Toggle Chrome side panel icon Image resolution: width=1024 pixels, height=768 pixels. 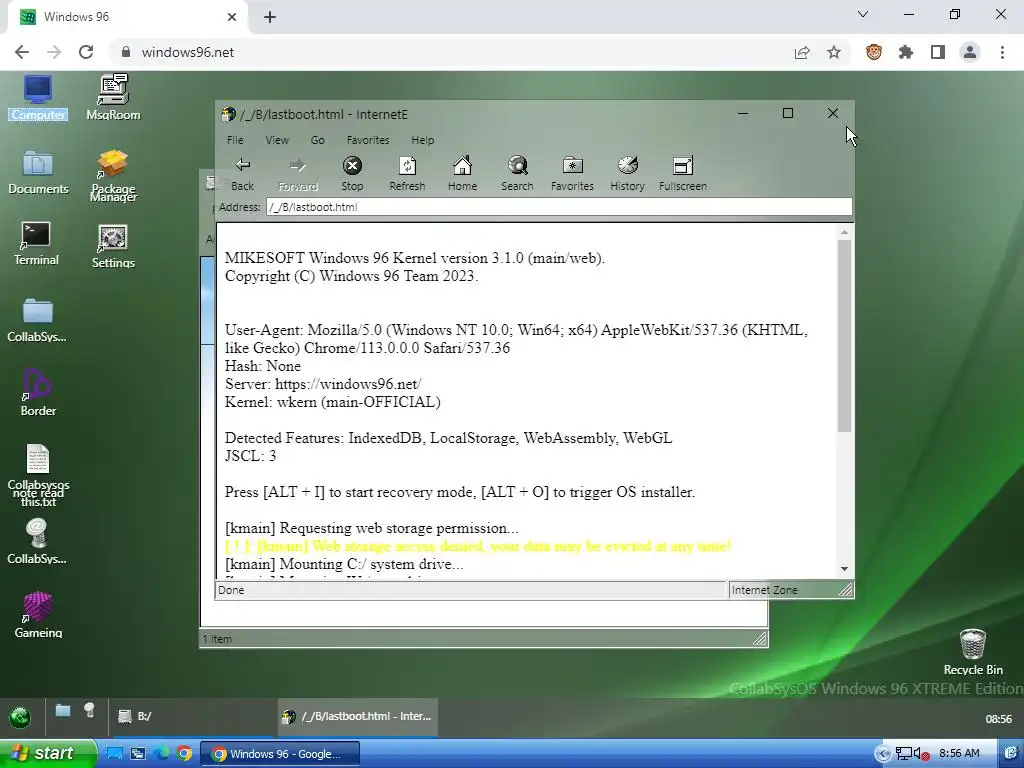[938, 52]
